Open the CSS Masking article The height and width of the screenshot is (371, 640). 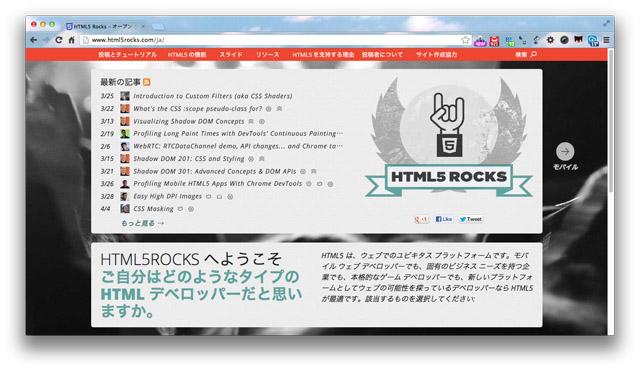coord(153,209)
